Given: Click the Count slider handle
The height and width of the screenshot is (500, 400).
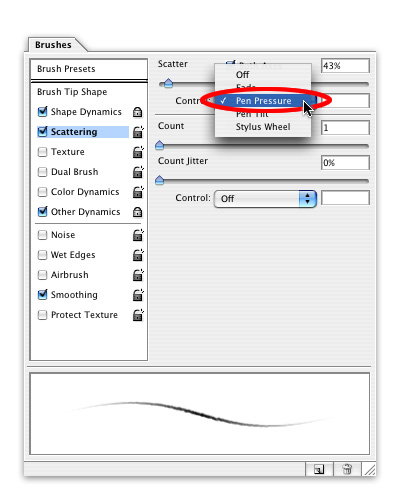Looking at the screenshot, I should [160, 145].
